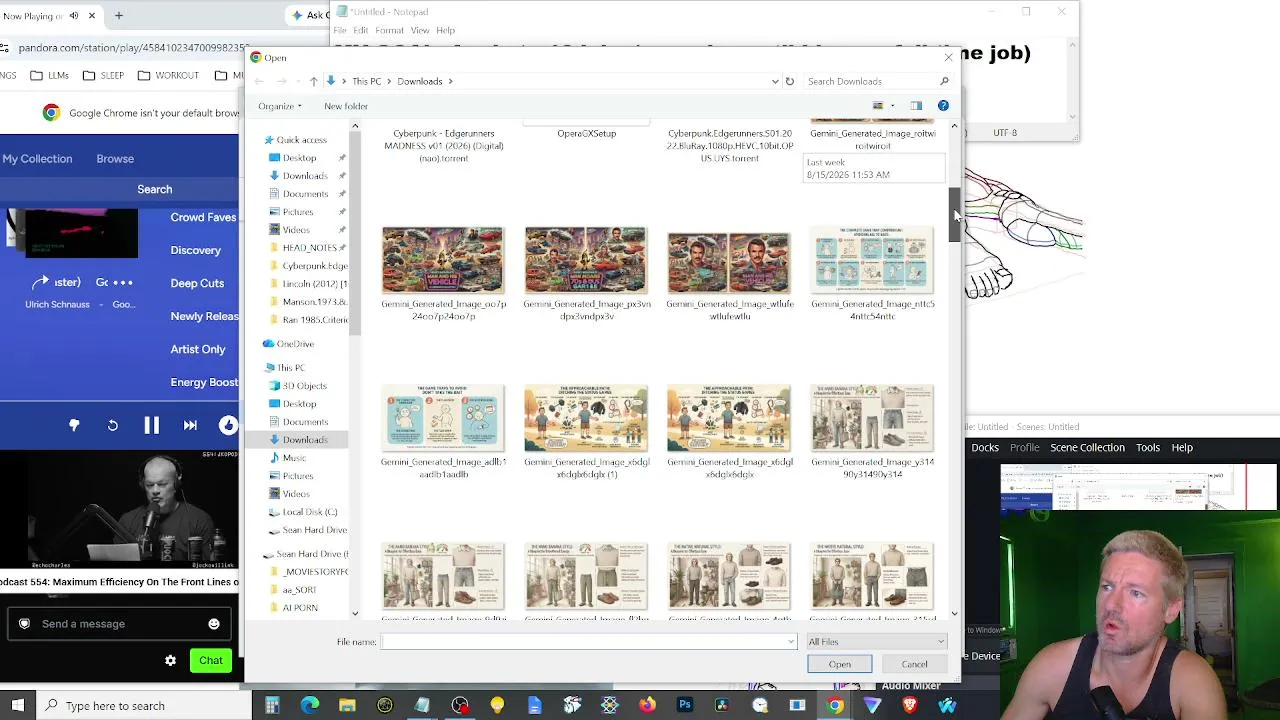Image resolution: width=1280 pixels, height=720 pixels.
Task: Refresh the Downloads folder listing
Action: pos(789,81)
